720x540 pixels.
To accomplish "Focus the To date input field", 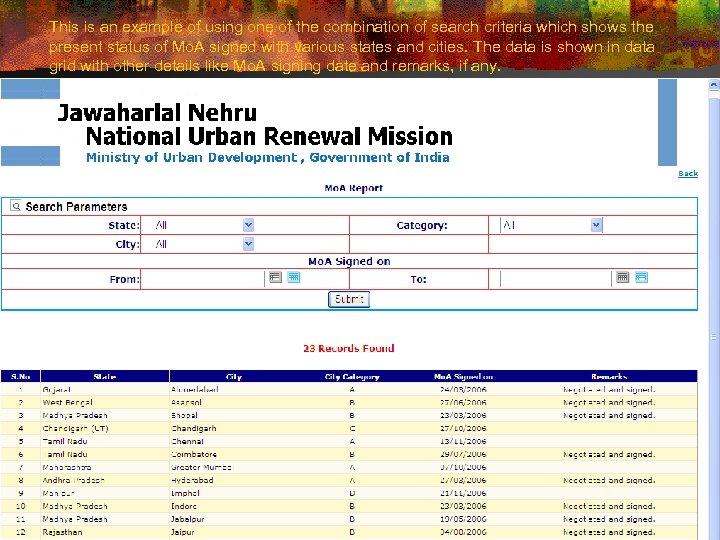I will [556, 279].
